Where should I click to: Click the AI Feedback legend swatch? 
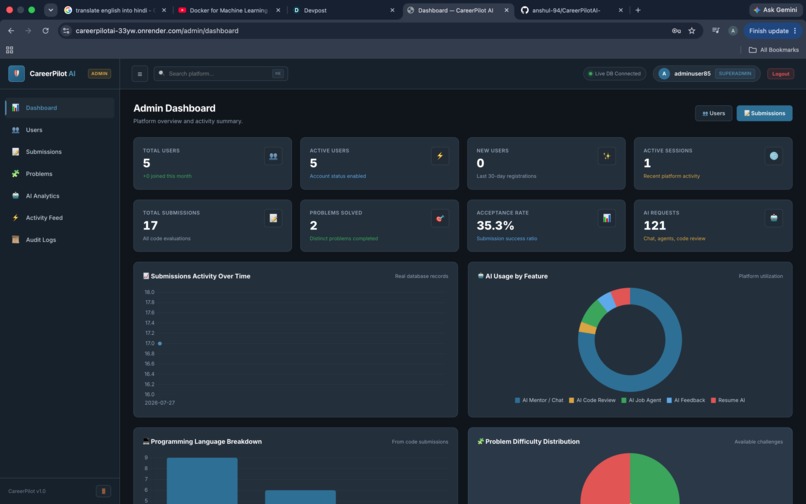(x=669, y=400)
